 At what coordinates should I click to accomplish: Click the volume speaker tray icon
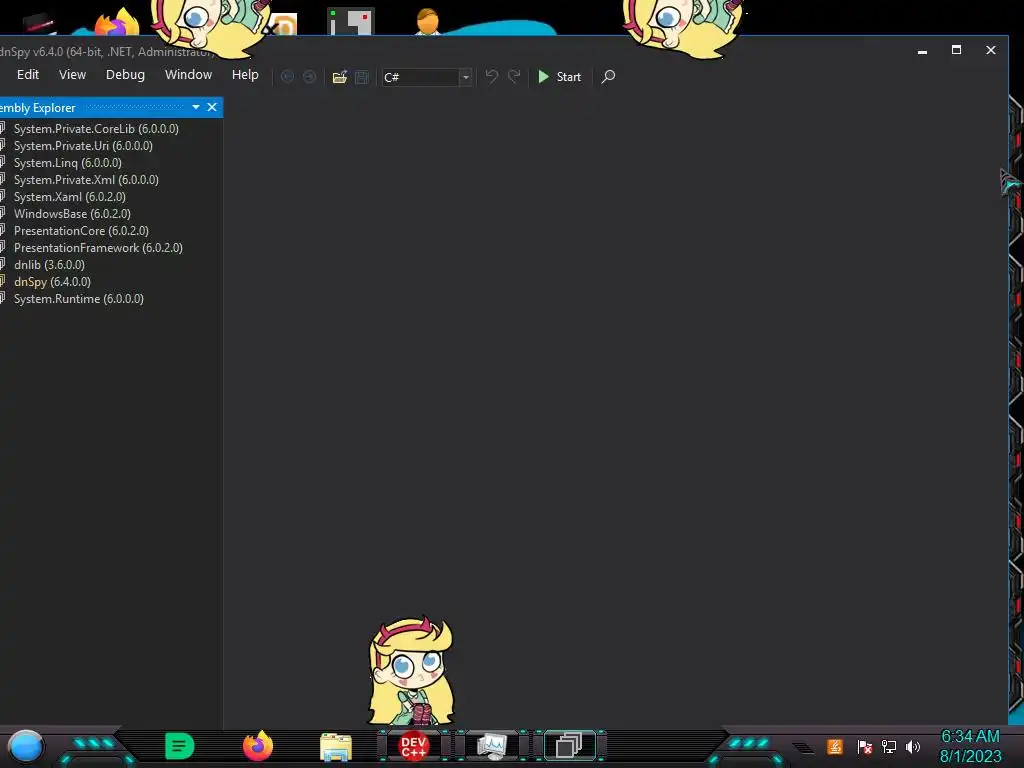point(913,746)
